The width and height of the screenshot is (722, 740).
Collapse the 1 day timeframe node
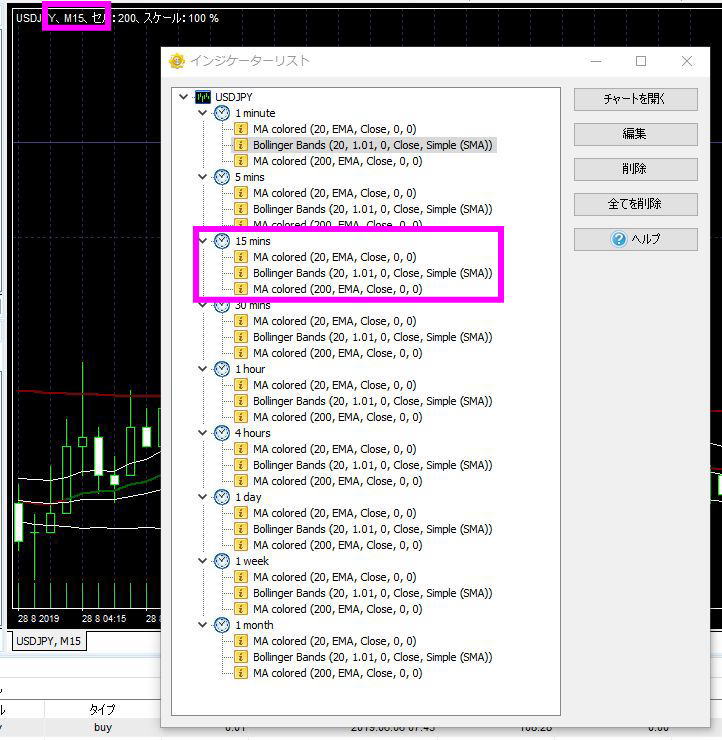(x=204, y=497)
